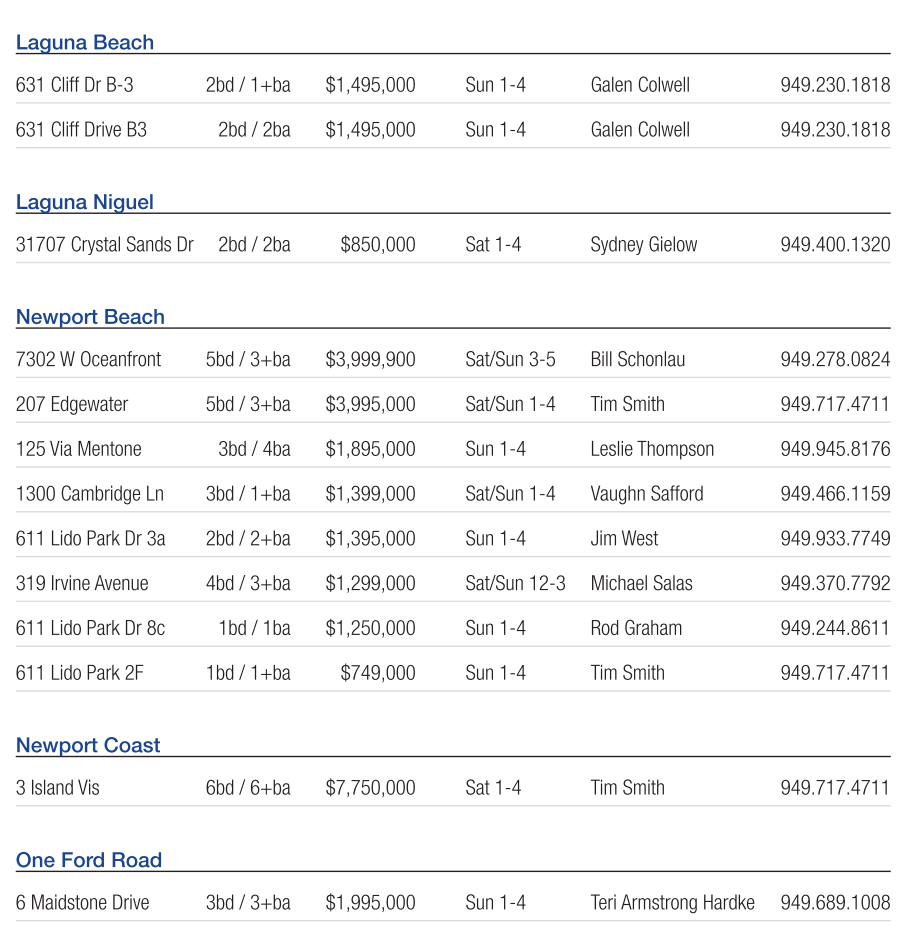Select the 31707 Crystal Sands Dr listing
Viewport: 920px width, 929px height.
click(105, 244)
